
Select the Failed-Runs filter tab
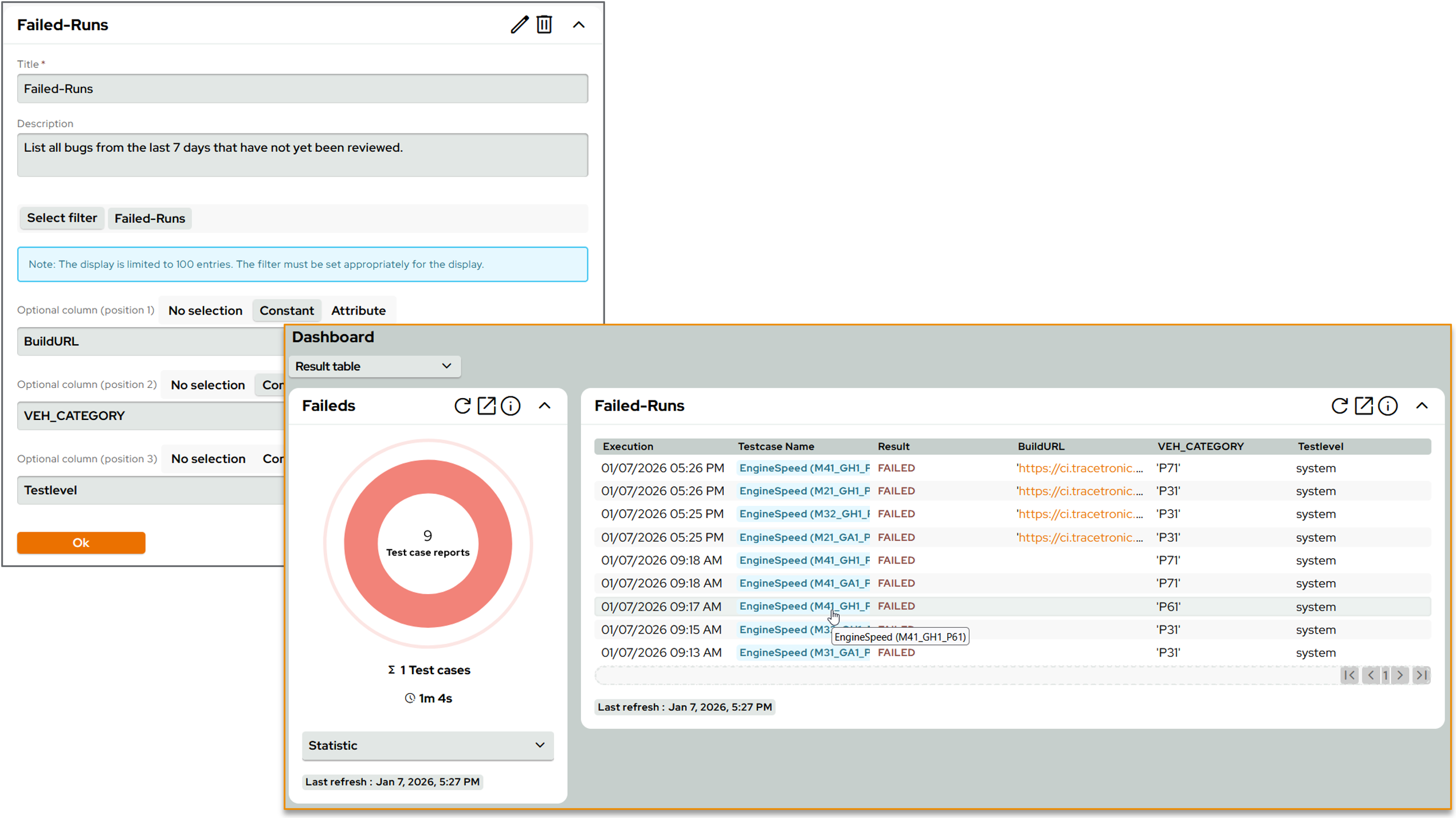[x=149, y=218]
